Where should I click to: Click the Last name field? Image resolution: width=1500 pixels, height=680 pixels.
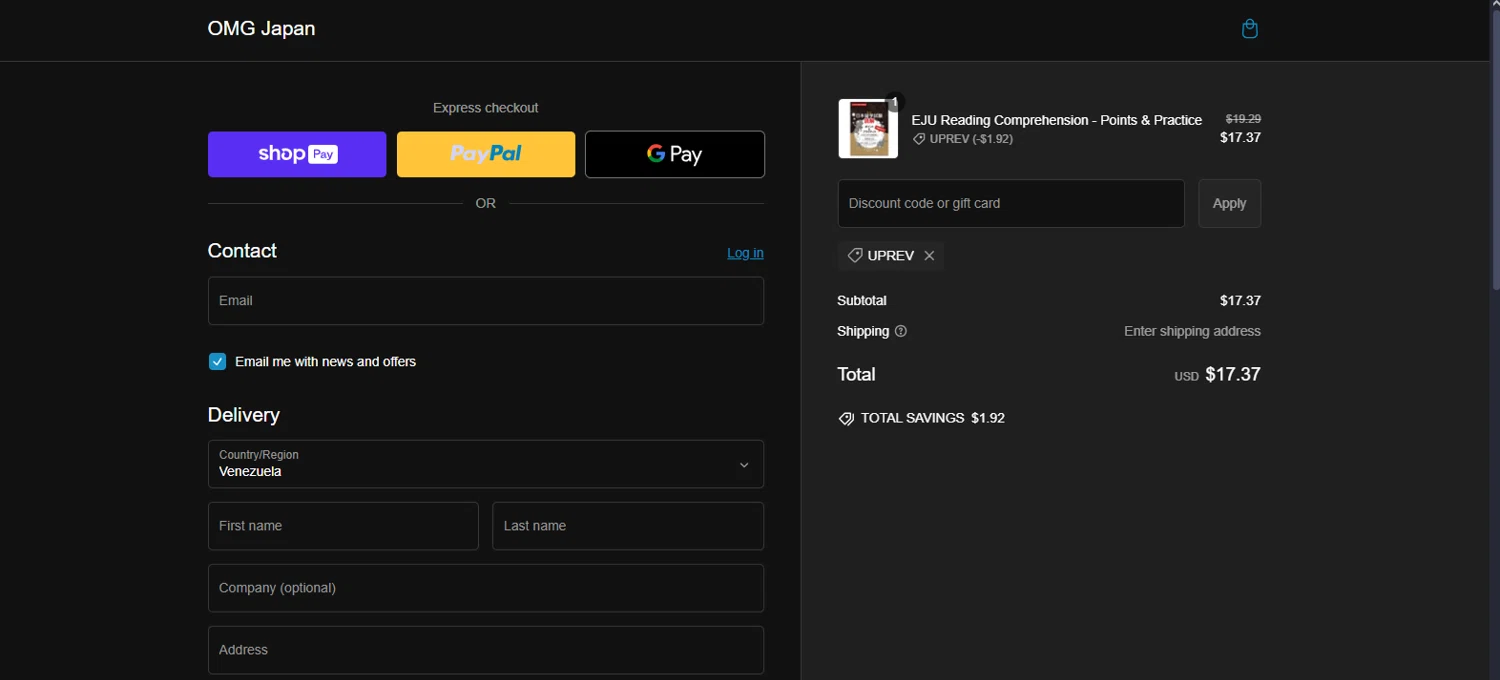pos(628,526)
